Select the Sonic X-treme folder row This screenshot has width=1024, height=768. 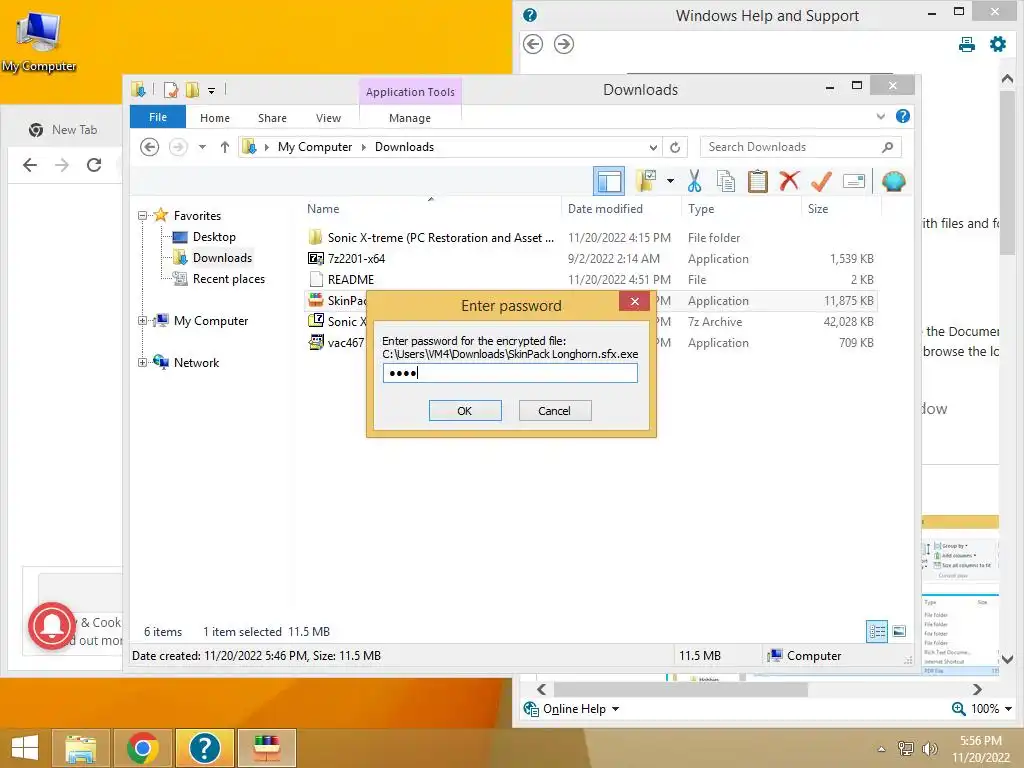coord(591,238)
